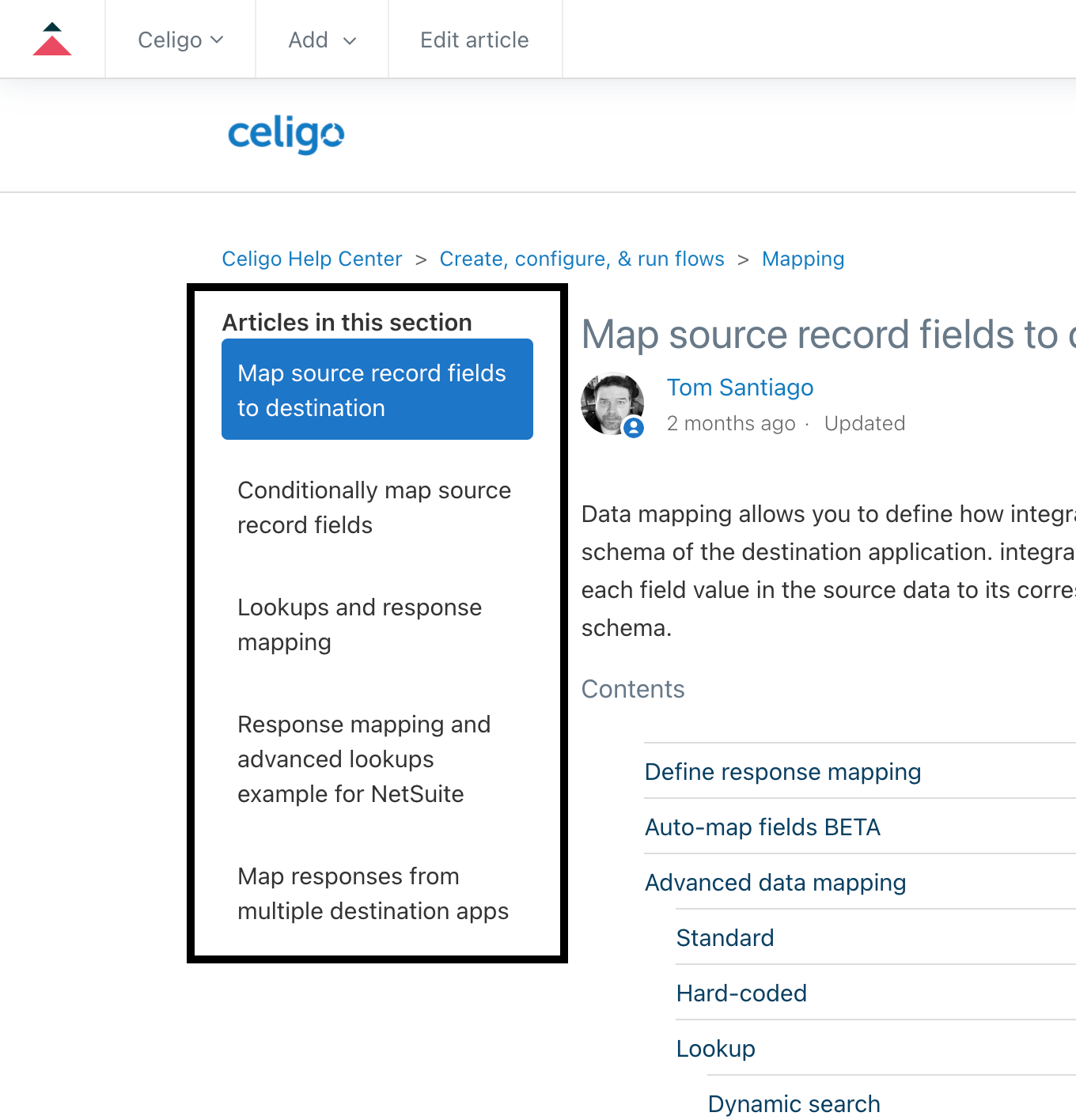Select Map source record fields to destination article
The width and height of the screenshot is (1076, 1120).
click(377, 389)
